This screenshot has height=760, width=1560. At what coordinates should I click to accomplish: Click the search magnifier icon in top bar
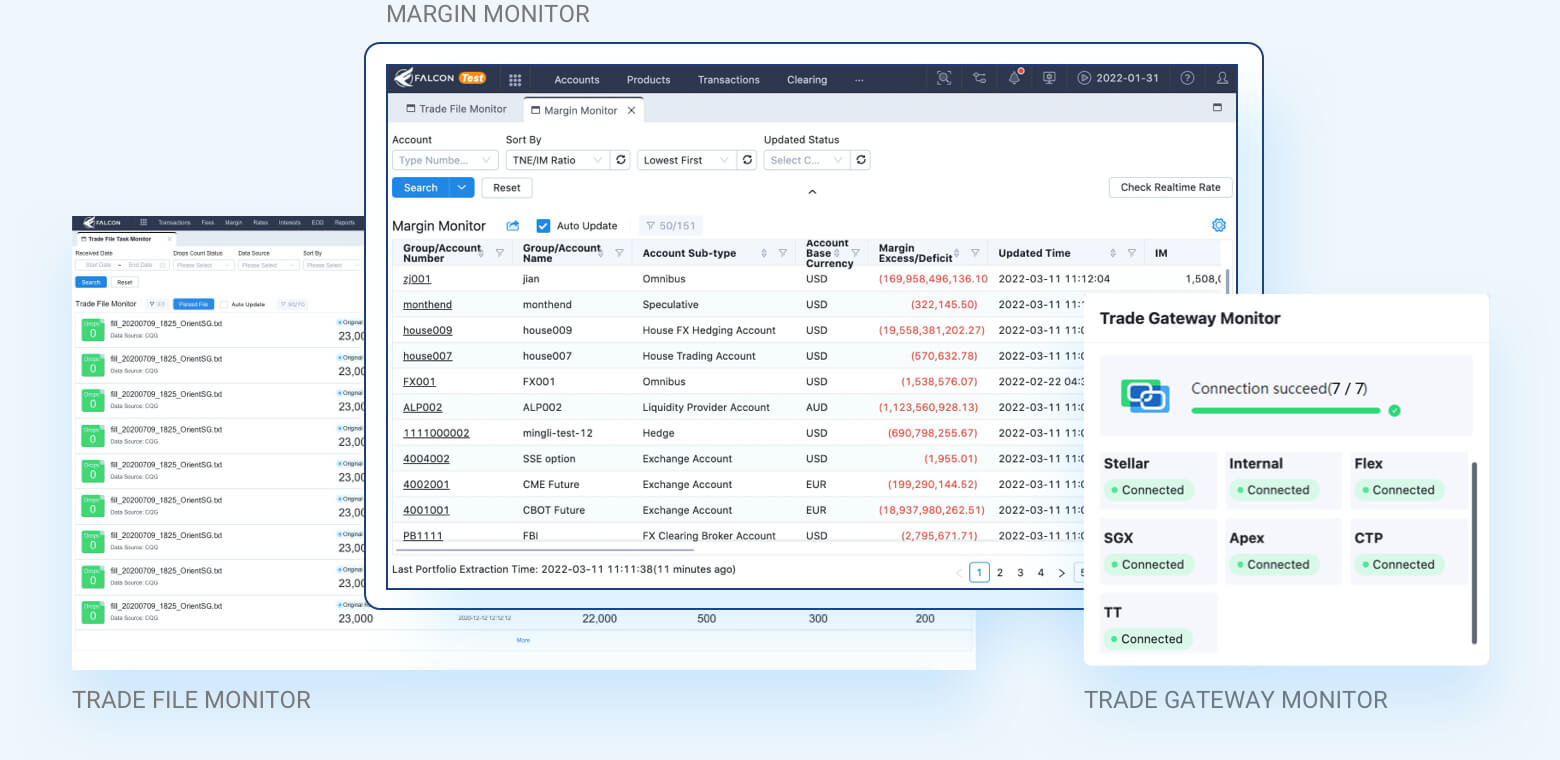pyautogui.click(x=944, y=77)
